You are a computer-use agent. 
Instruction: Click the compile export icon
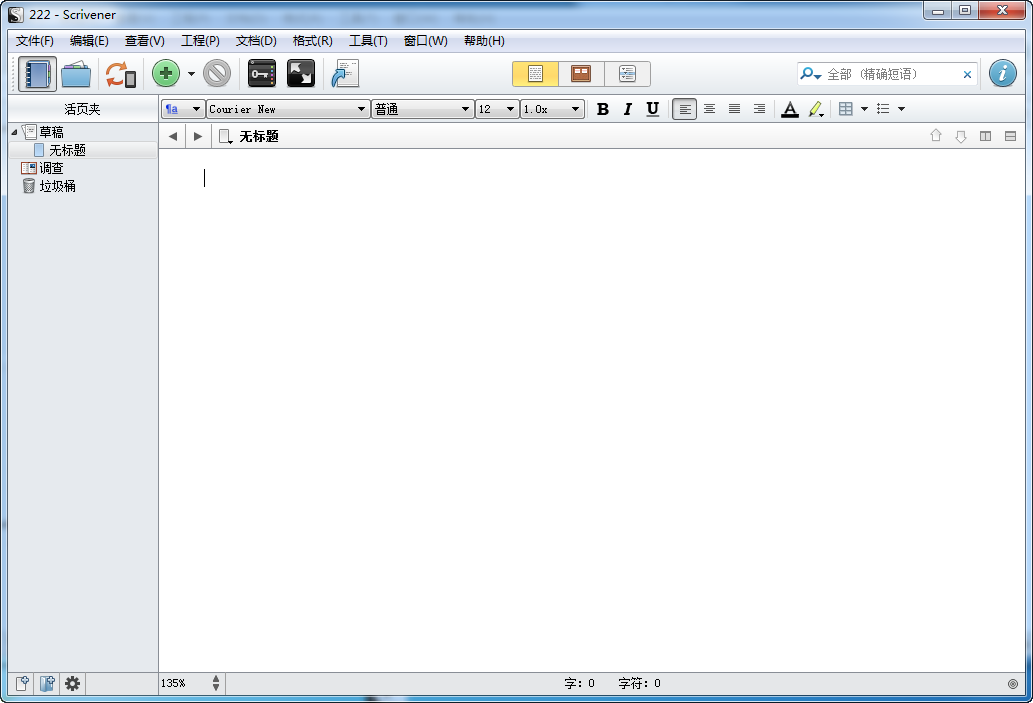point(345,74)
